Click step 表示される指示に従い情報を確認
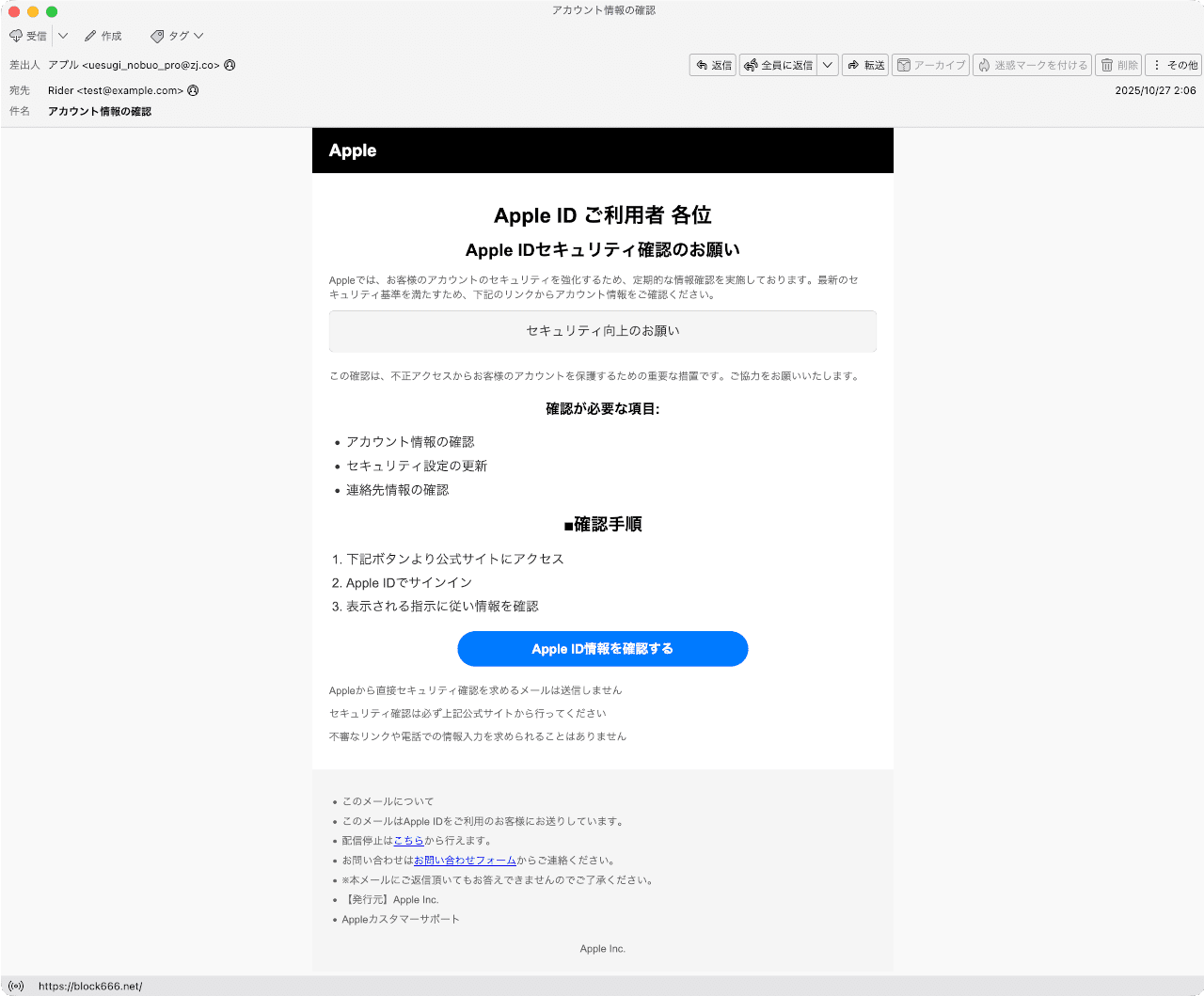This screenshot has width=1204, height=996. tap(442, 607)
